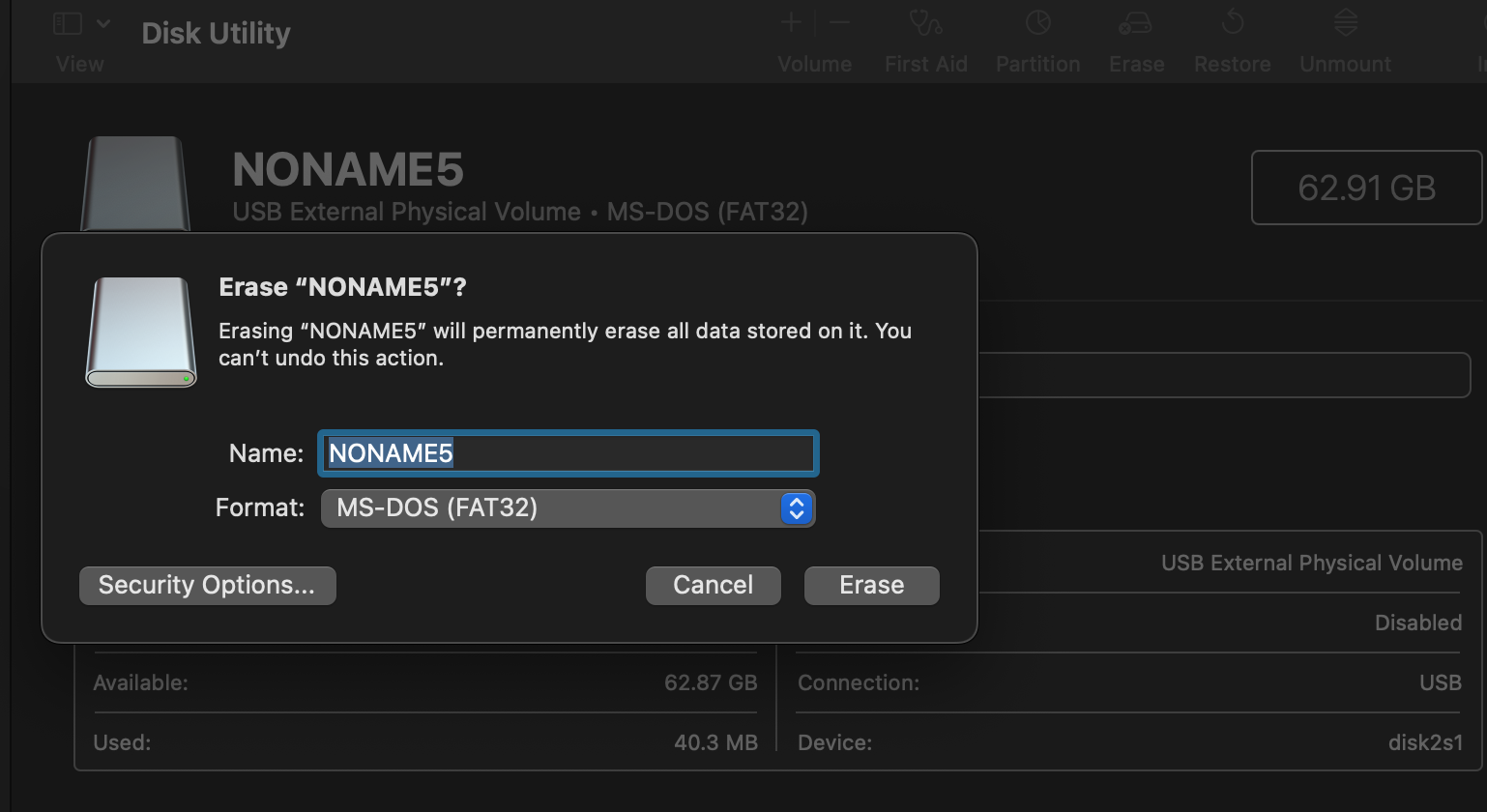Open the Format dropdown menu
This screenshot has width=1487, height=812.
click(x=568, y=507)
